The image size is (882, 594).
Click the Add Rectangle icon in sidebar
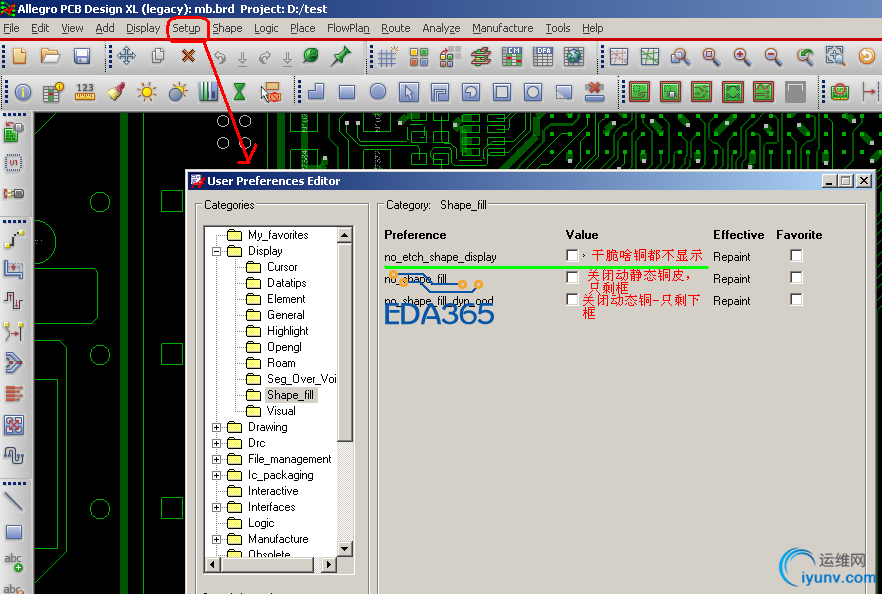pyautogui.click(x=14, y=532)
